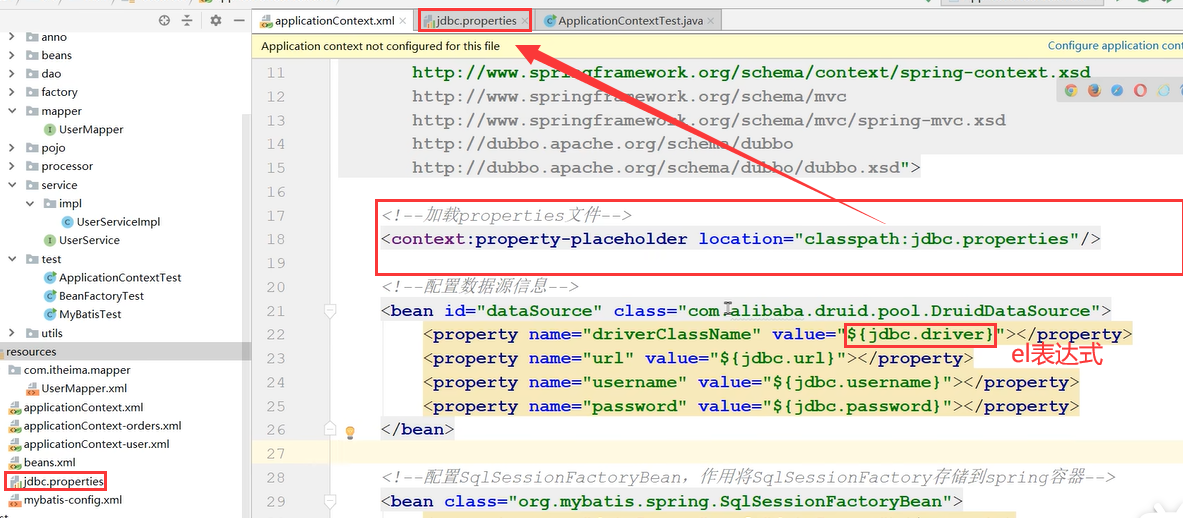Screen dimensions: 1183x518
Task: Select ApplicationContextTest class in project tree
Action: tap(113, 277)
